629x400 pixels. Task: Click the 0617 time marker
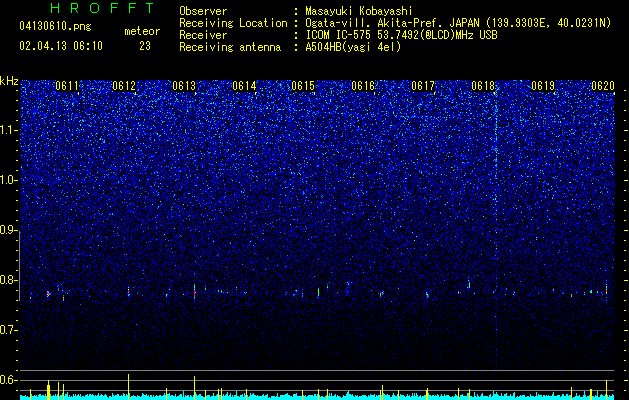coord(423,86)
